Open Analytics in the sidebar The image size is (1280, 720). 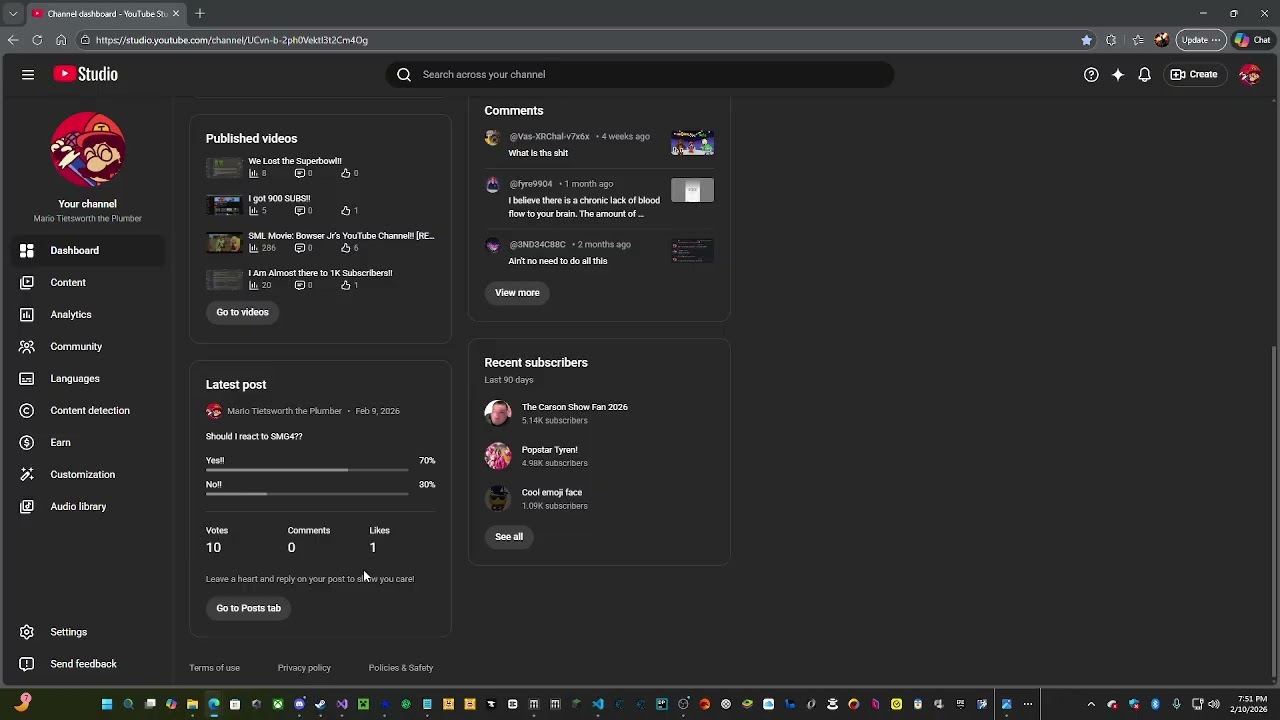(87, 314)
